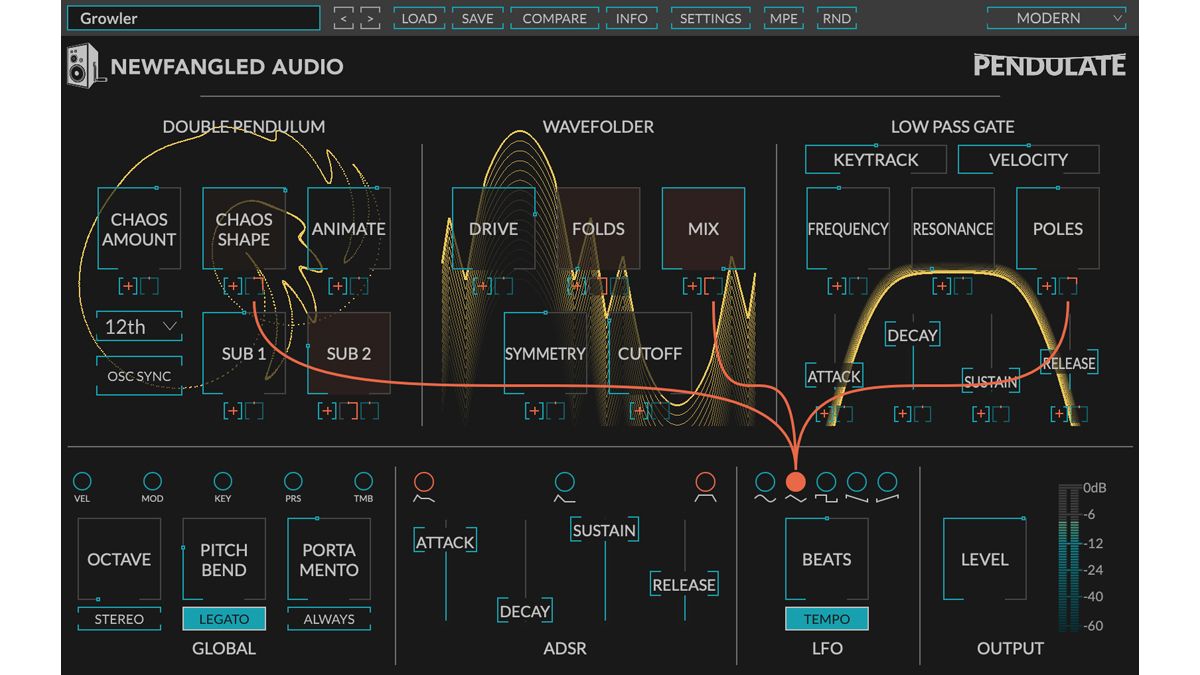The height and width of the screenshot is (675, 1200).
Task: Toggle OSC SYNC on
Action: (137, 376)
